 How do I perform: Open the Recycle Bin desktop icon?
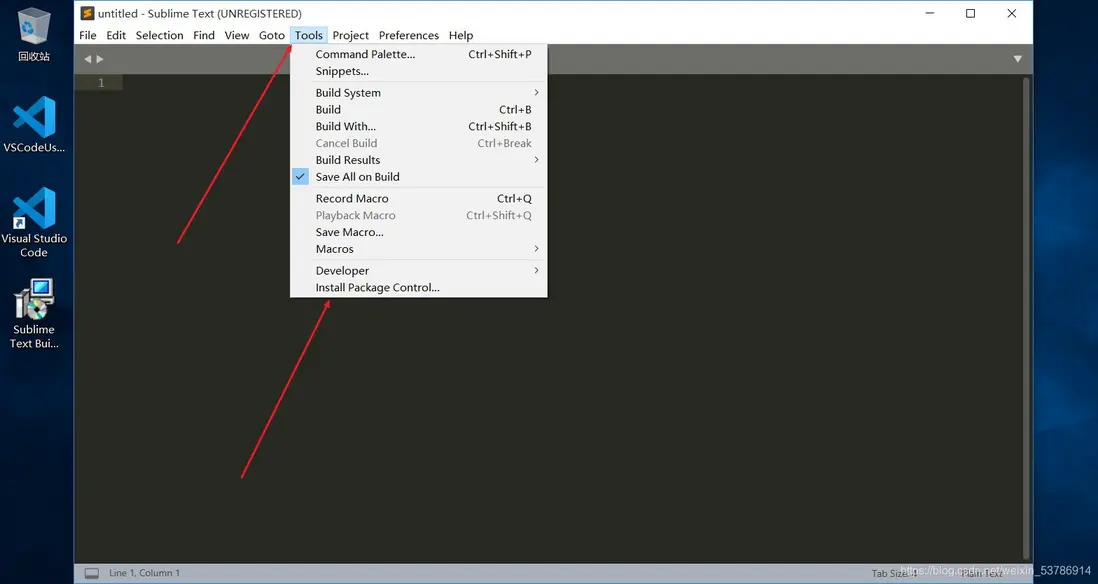coord(34,35)
